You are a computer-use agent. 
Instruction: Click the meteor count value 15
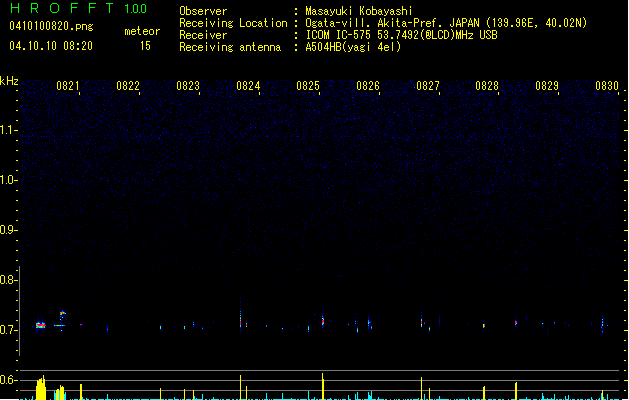click(145, 46)
